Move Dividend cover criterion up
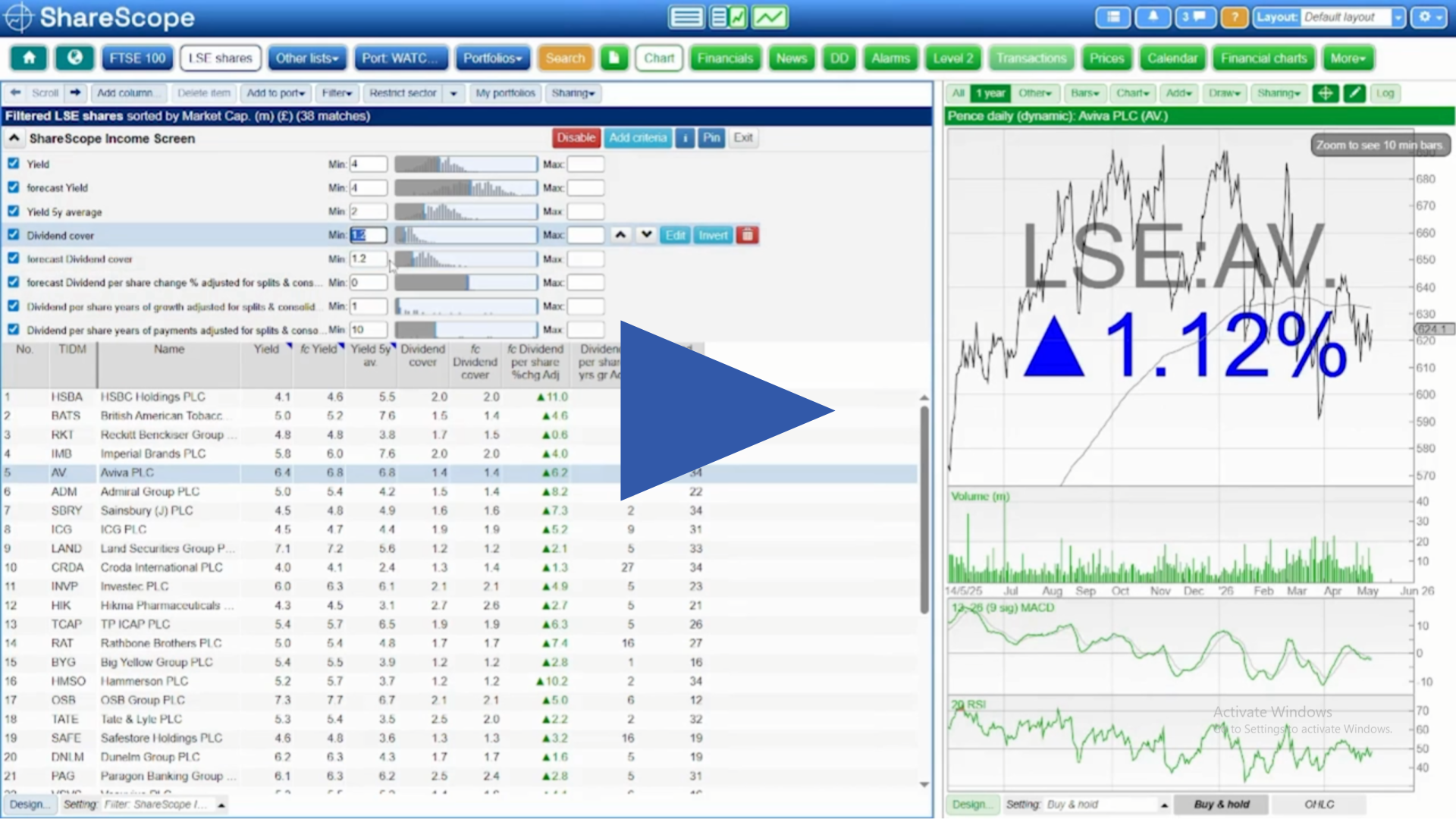The image size is (1456, 819). coord(620,235)
